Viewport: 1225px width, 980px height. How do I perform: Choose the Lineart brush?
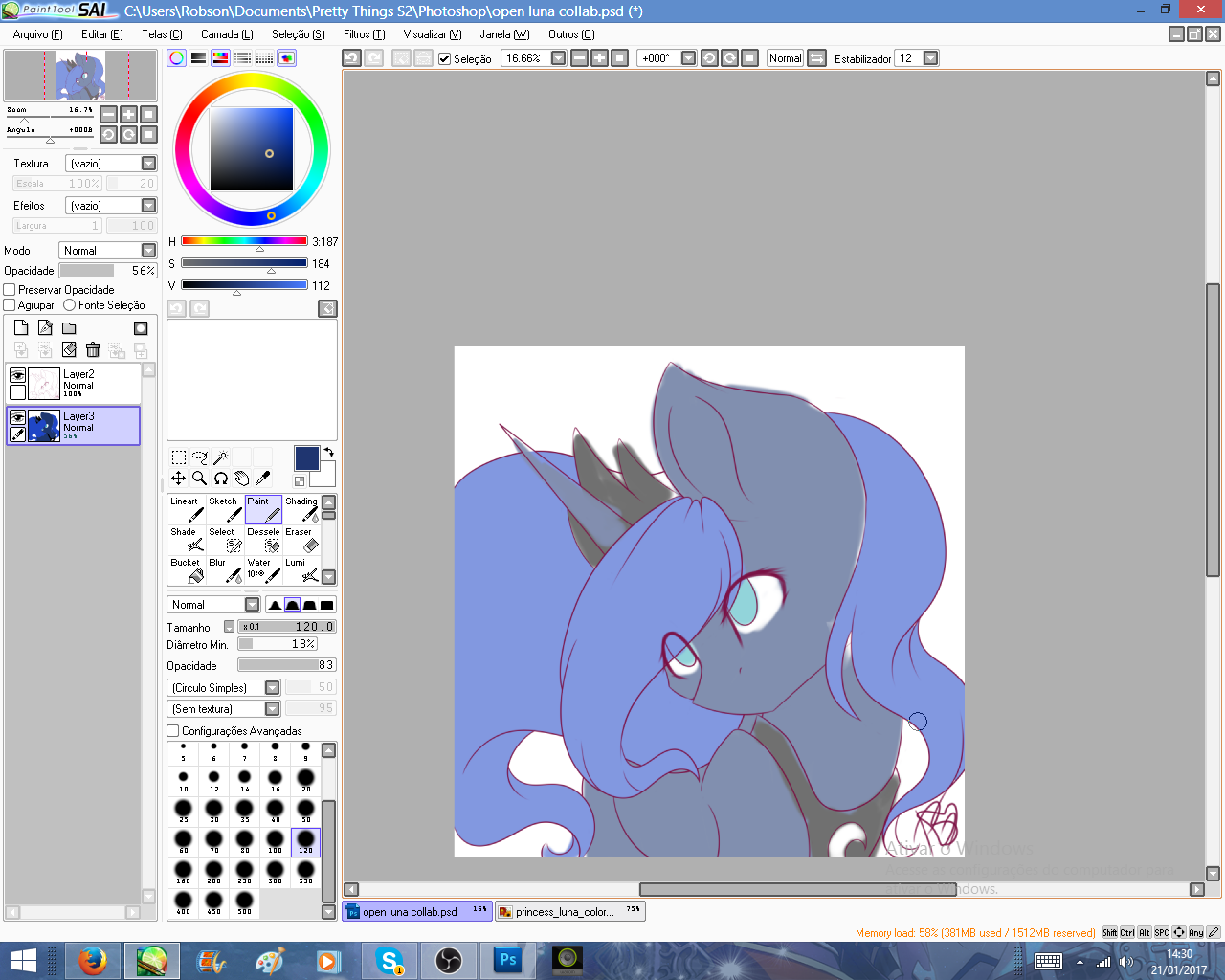(x=187, y=509)
